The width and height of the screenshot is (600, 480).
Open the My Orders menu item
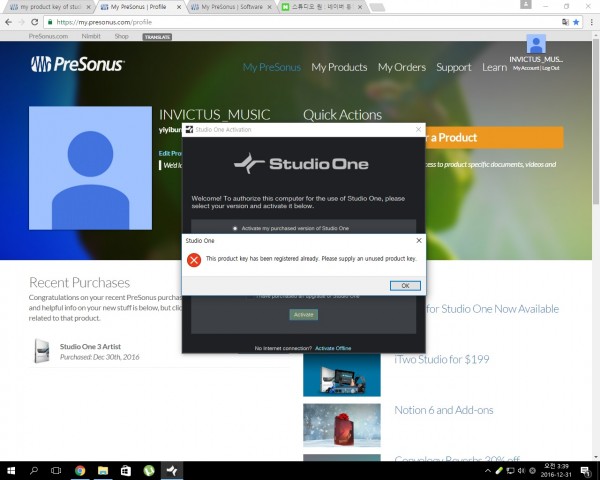pyautogui.click(x=401, y=67)
